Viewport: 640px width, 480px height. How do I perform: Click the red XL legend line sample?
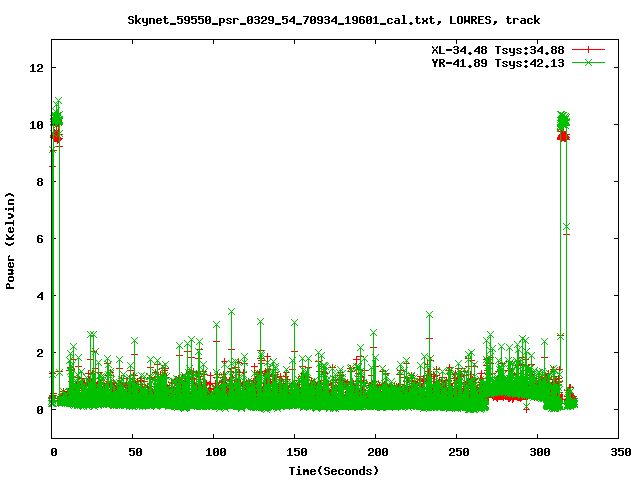point(588,50)
